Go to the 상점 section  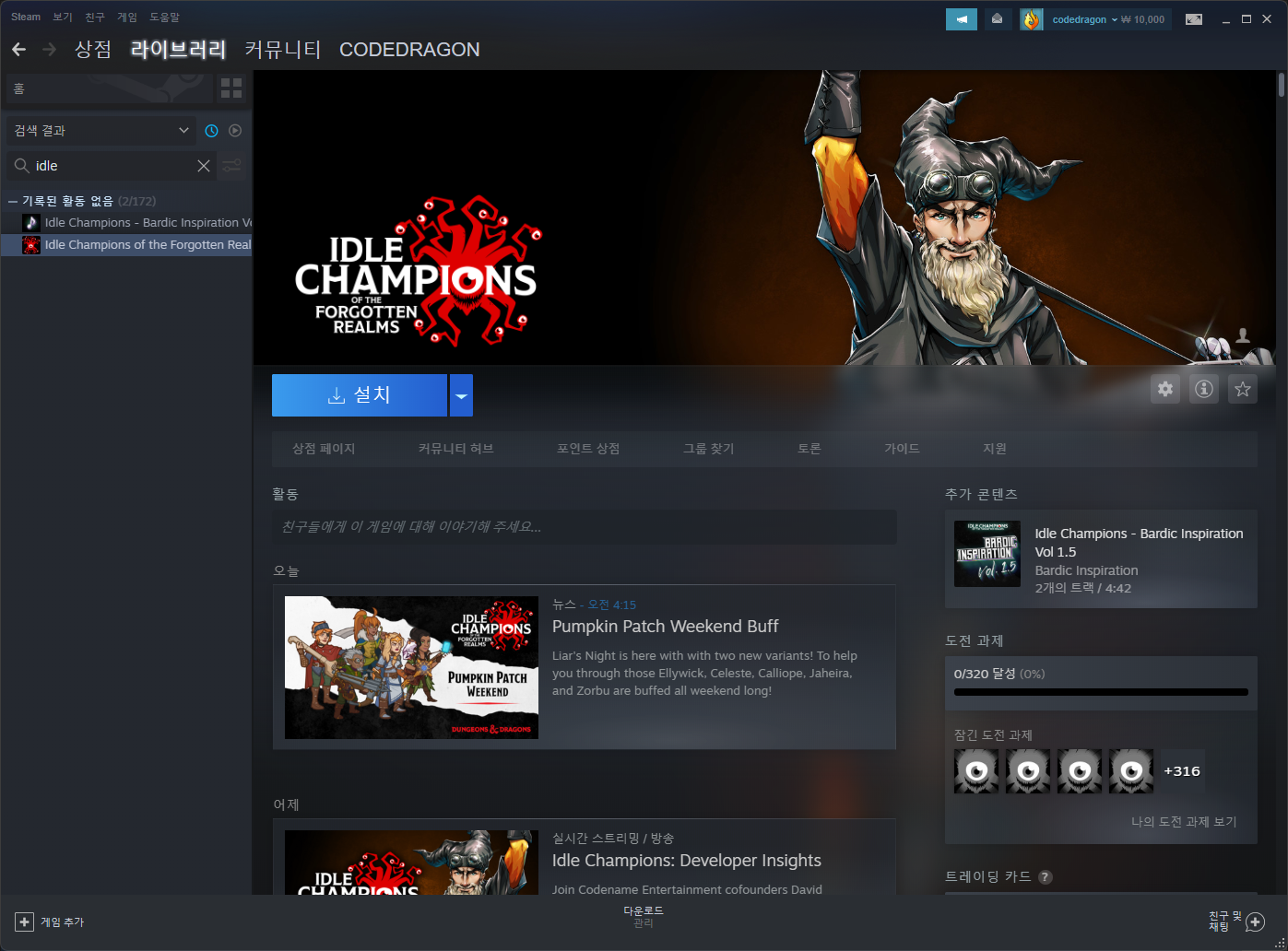pos(93,50)
